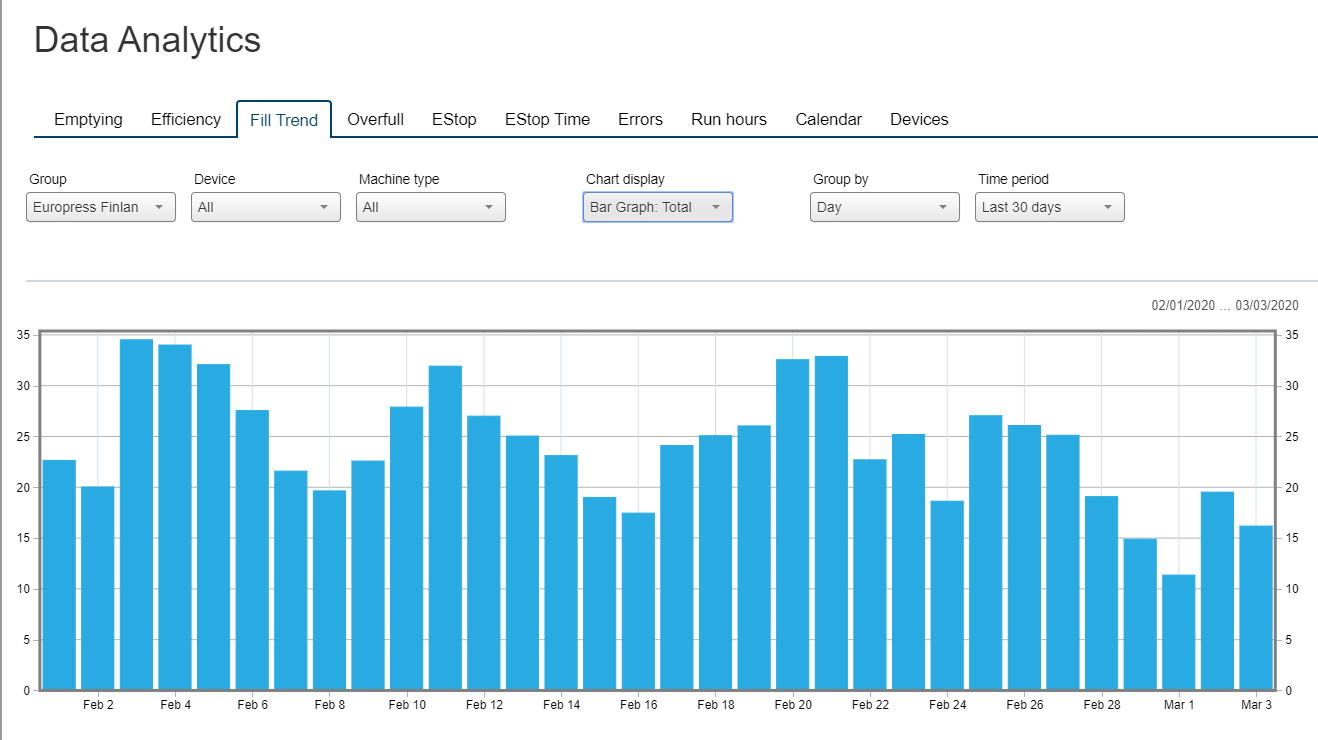This screenshot has width=1318, height=740.
Task: Click the tallest bar on Feb 3
Action: tap(136, 515)
